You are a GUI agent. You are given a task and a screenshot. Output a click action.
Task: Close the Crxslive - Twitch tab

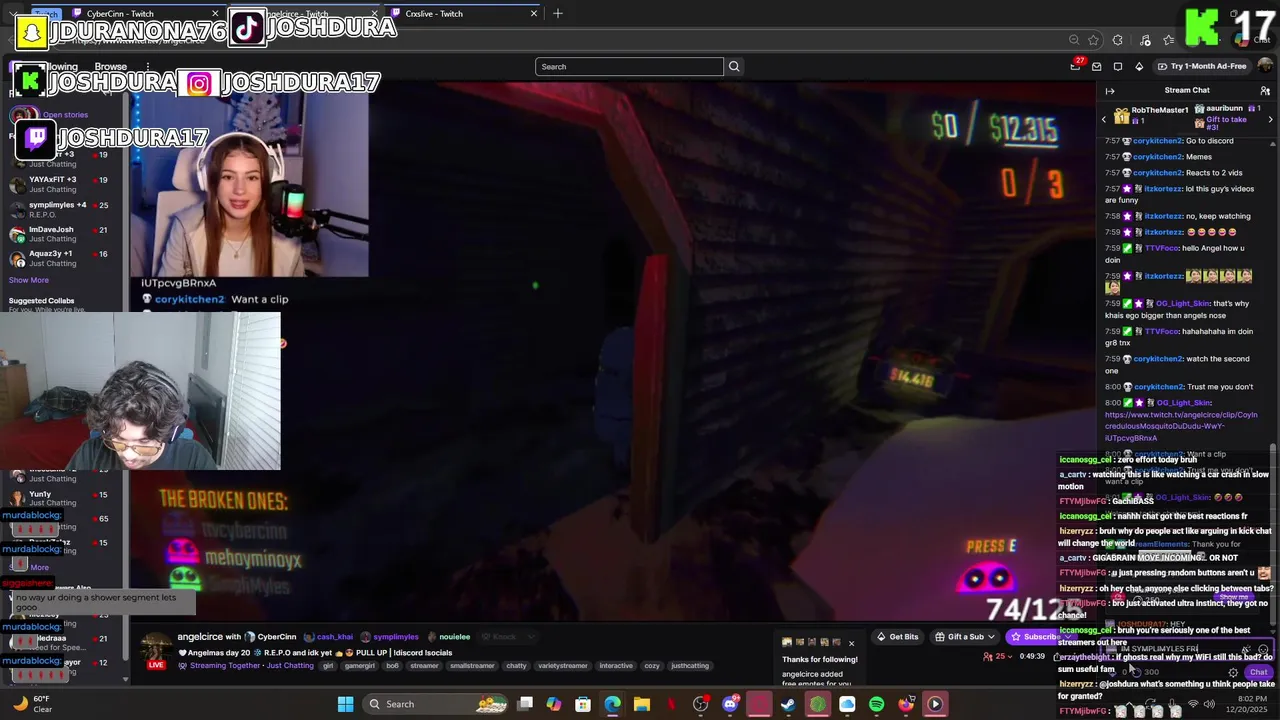click(533, 14)
